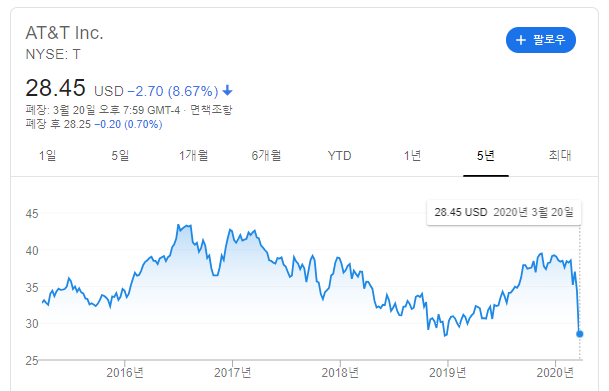
Task: Click the blue down arrow price icon
Action: pyautogui.click(x=227, y=91)
